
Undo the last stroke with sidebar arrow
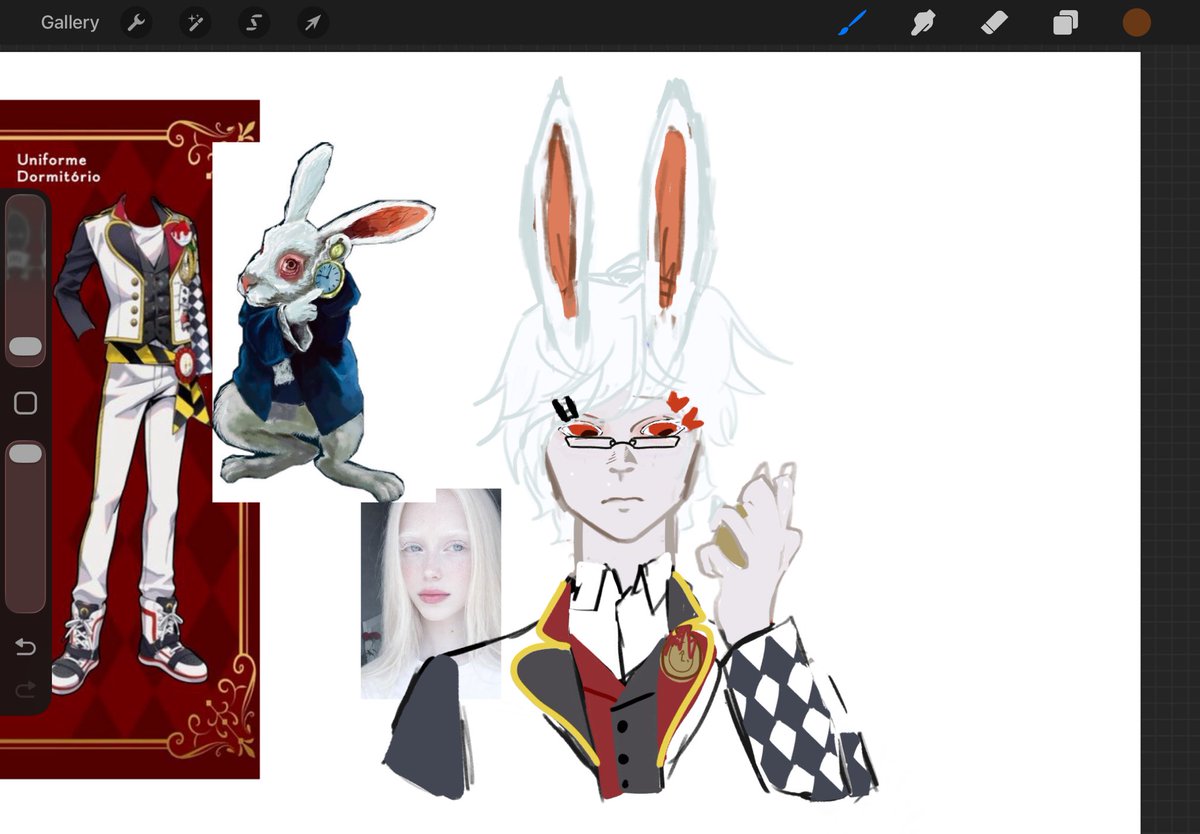pos(25,648)
